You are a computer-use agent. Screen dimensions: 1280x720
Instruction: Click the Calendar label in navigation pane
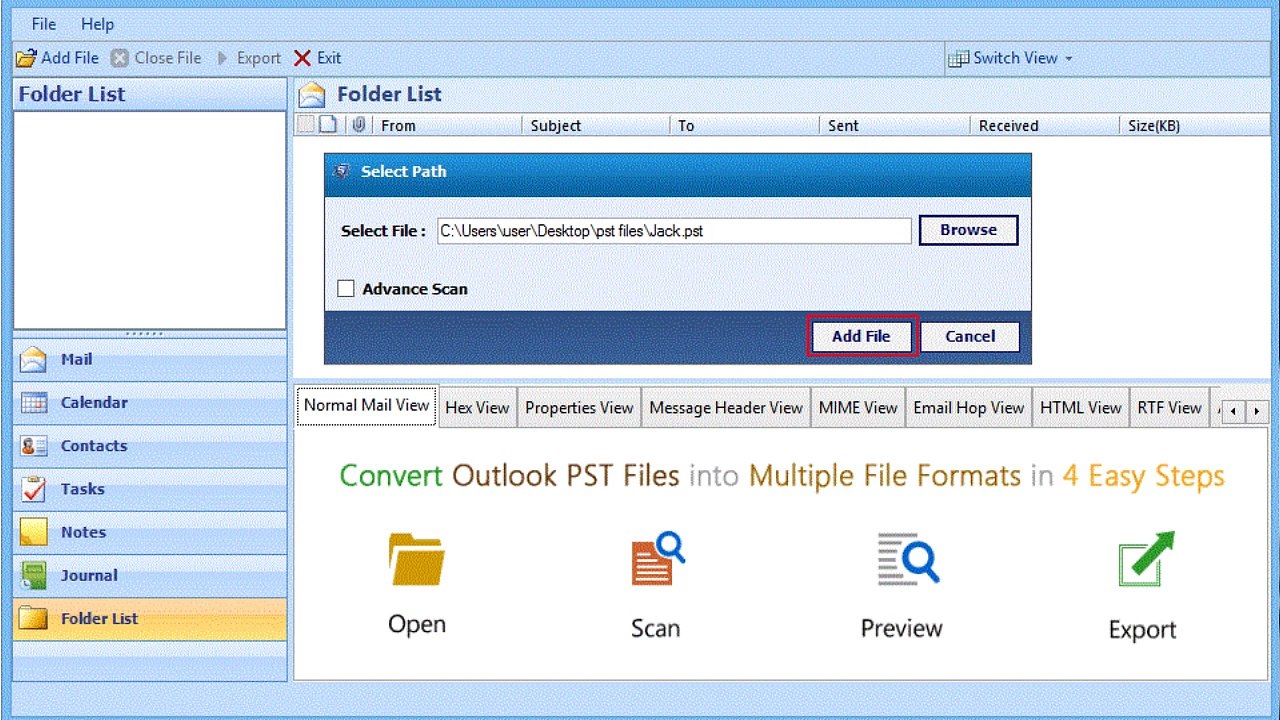[x=94, y=403]
